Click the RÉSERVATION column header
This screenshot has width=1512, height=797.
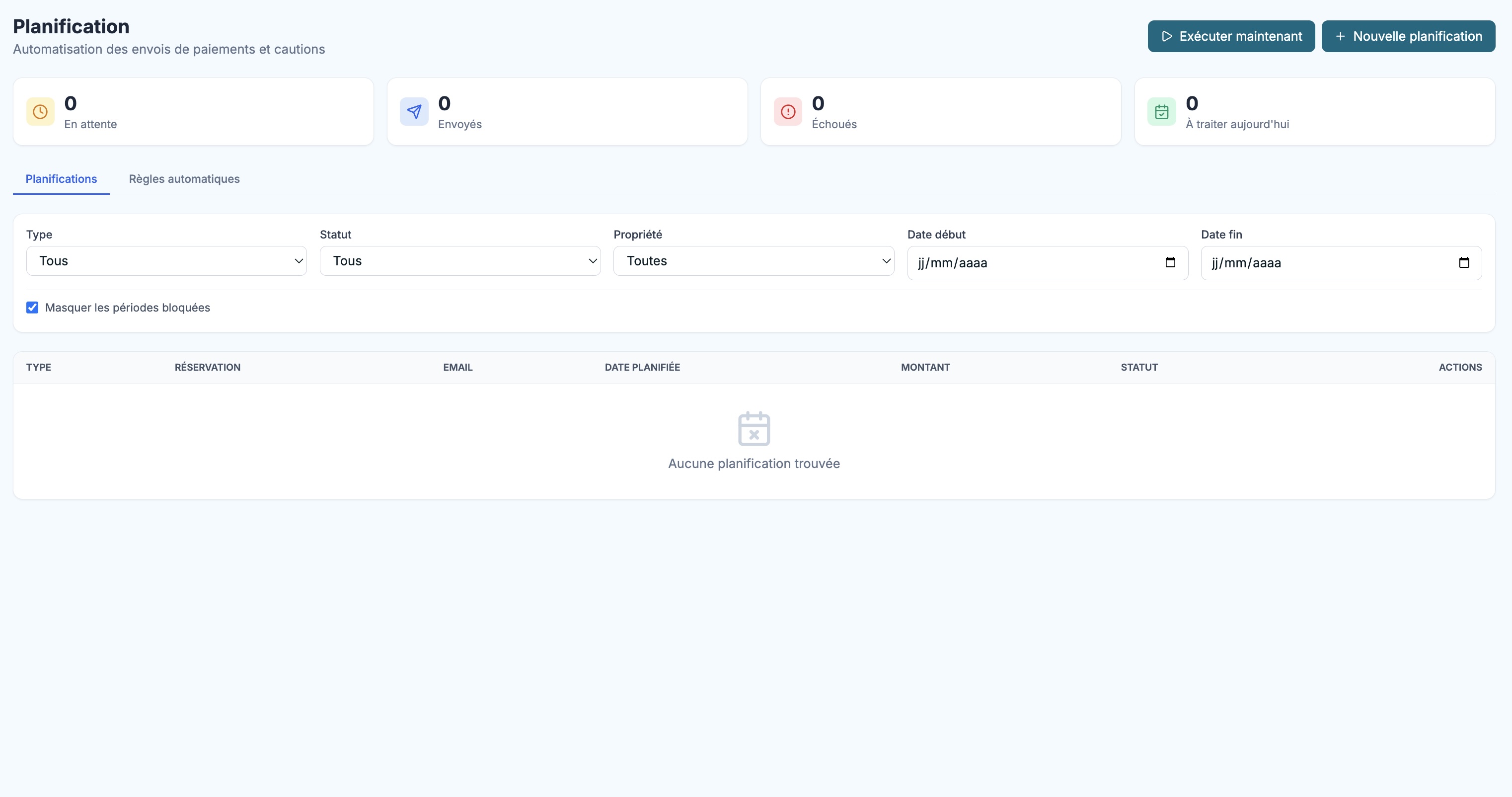tap(207, 367)
